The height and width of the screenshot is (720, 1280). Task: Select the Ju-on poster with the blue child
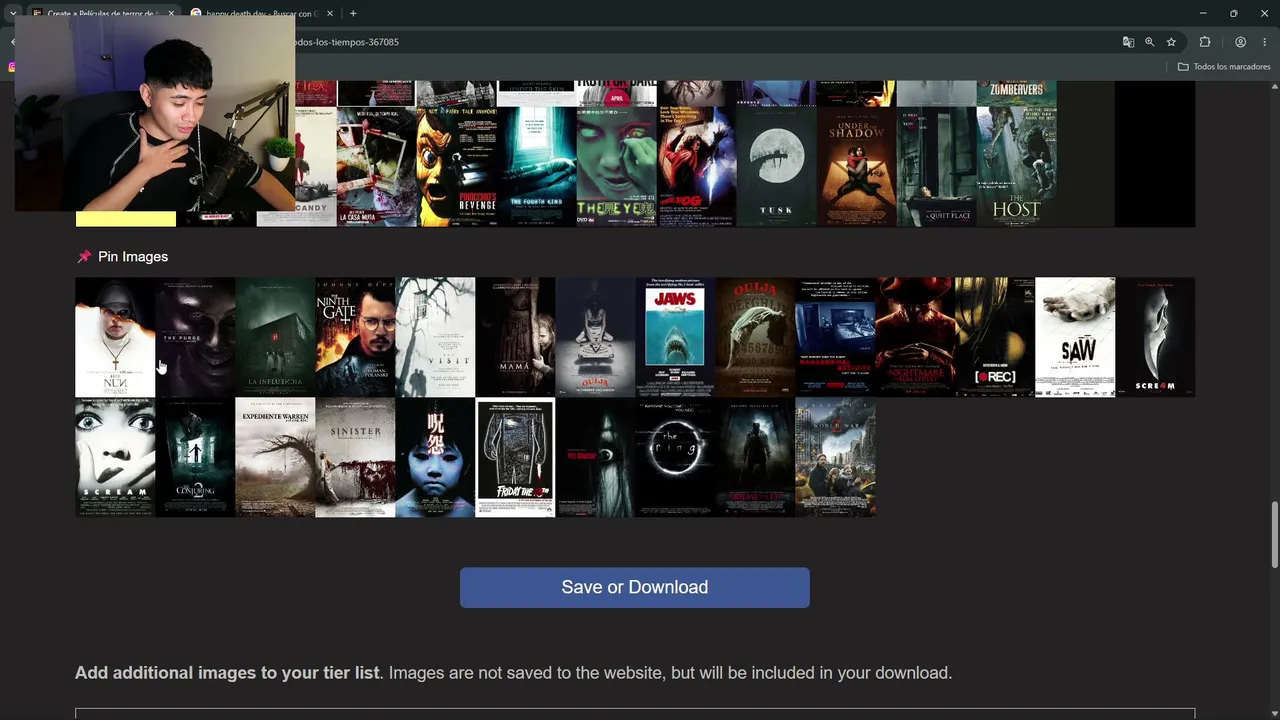tap(435, 457)
